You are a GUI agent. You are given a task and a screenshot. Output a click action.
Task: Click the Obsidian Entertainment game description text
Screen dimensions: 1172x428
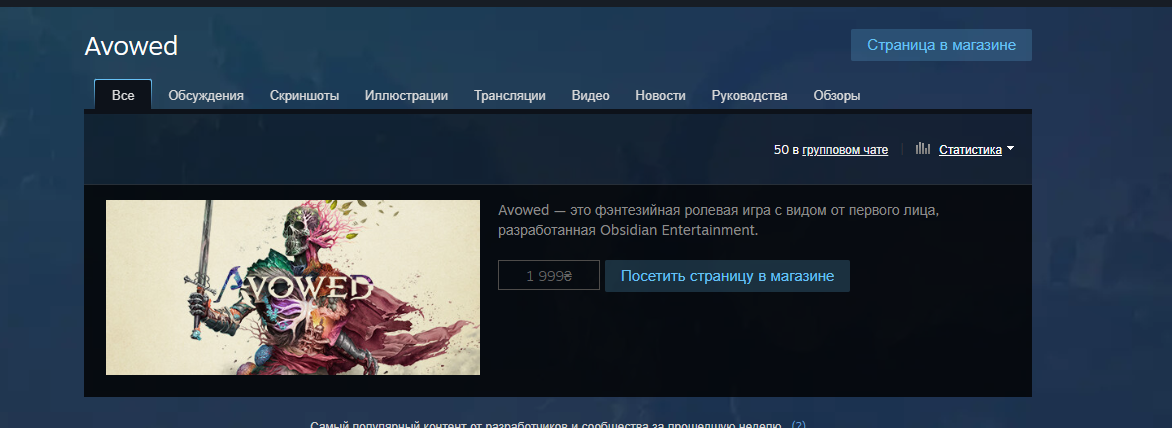718,220
